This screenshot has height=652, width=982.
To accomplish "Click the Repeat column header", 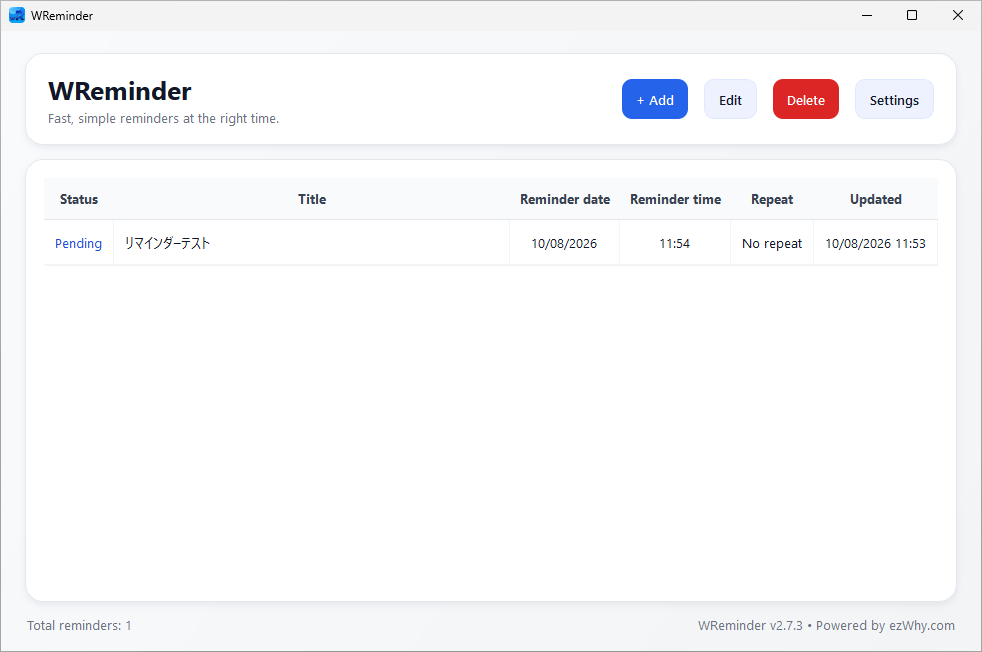I will point(772,199).
